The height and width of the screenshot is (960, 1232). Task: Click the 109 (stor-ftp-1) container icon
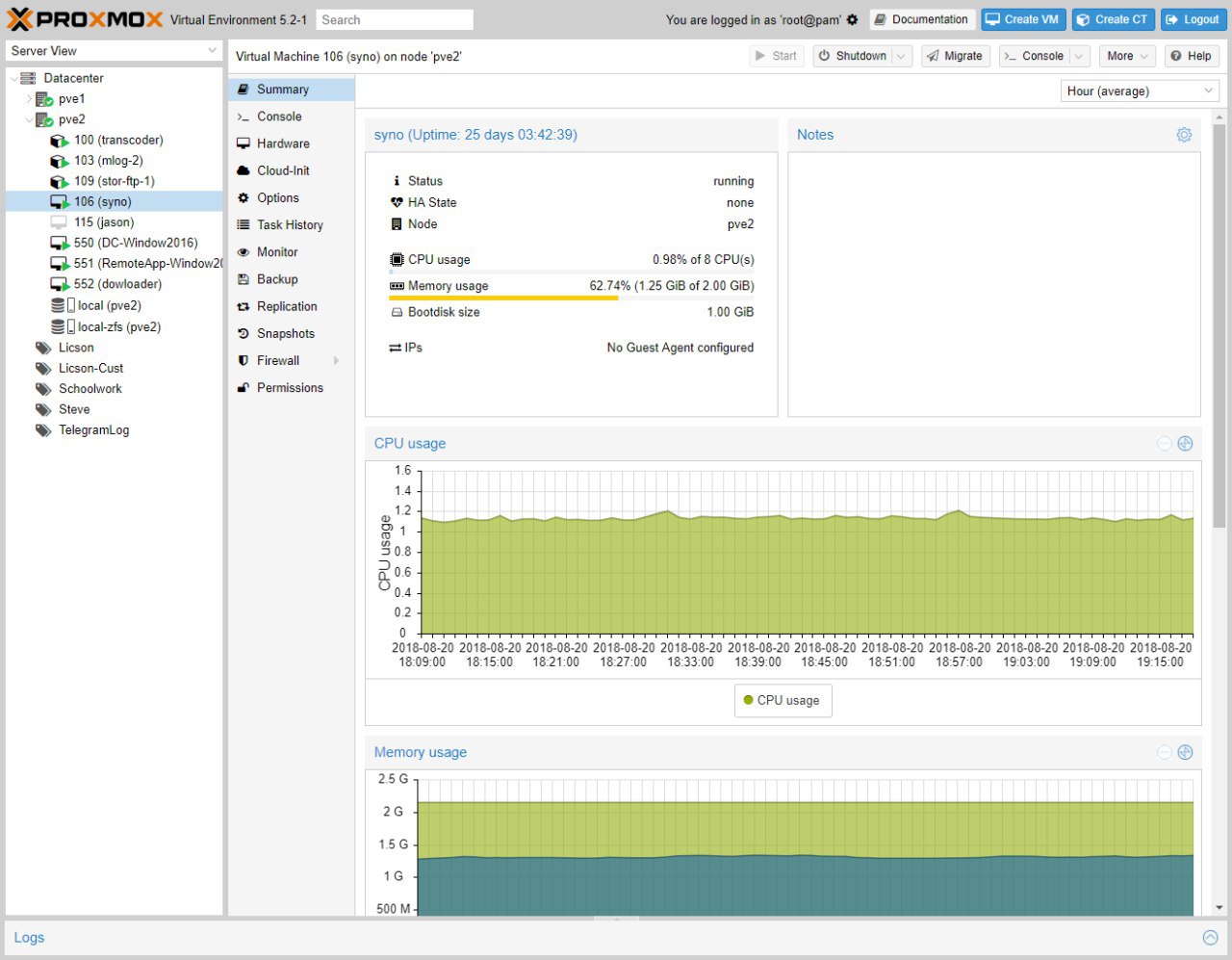(59, 181)
